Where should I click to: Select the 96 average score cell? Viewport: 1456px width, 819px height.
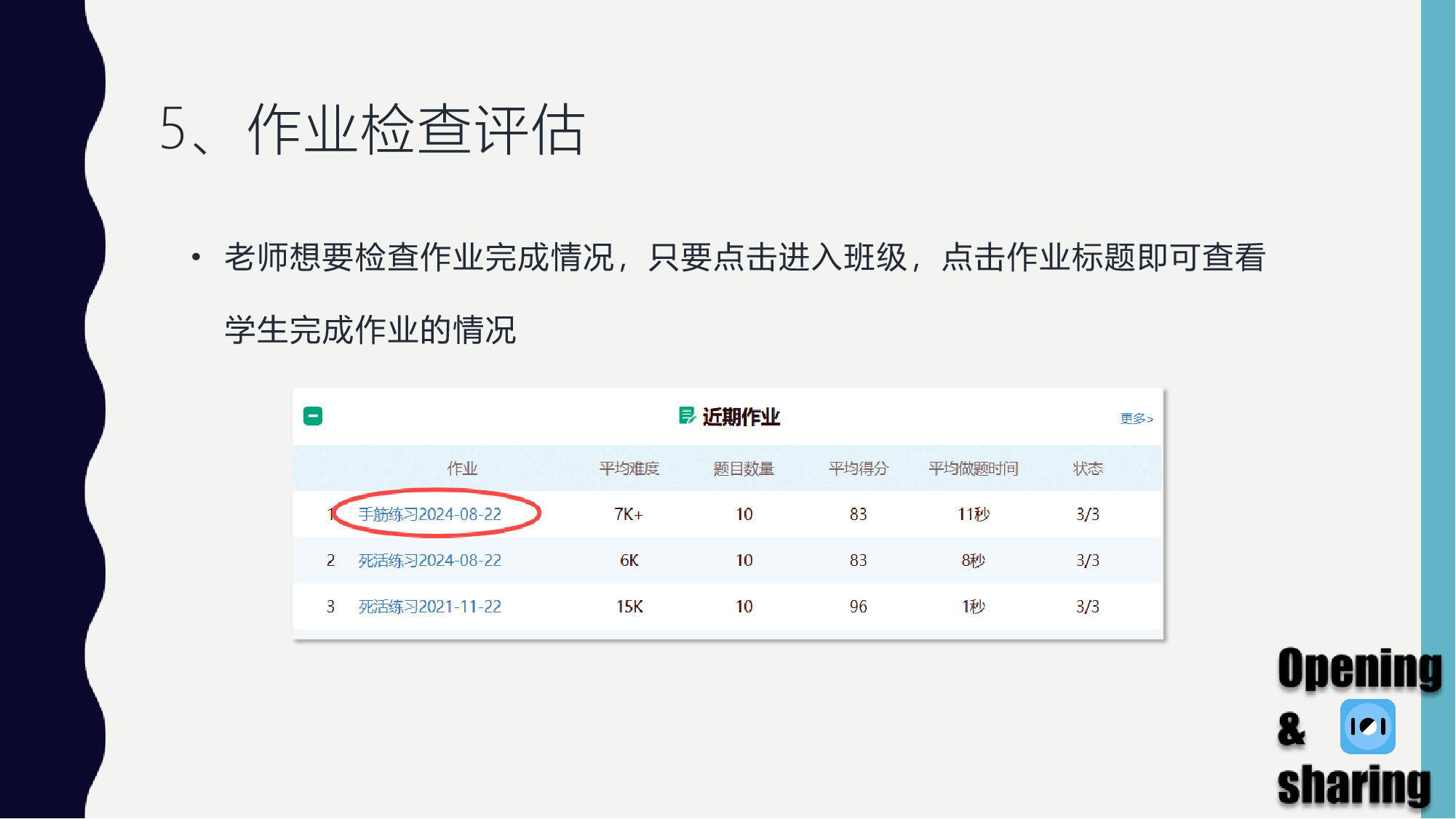coord(859,607)
